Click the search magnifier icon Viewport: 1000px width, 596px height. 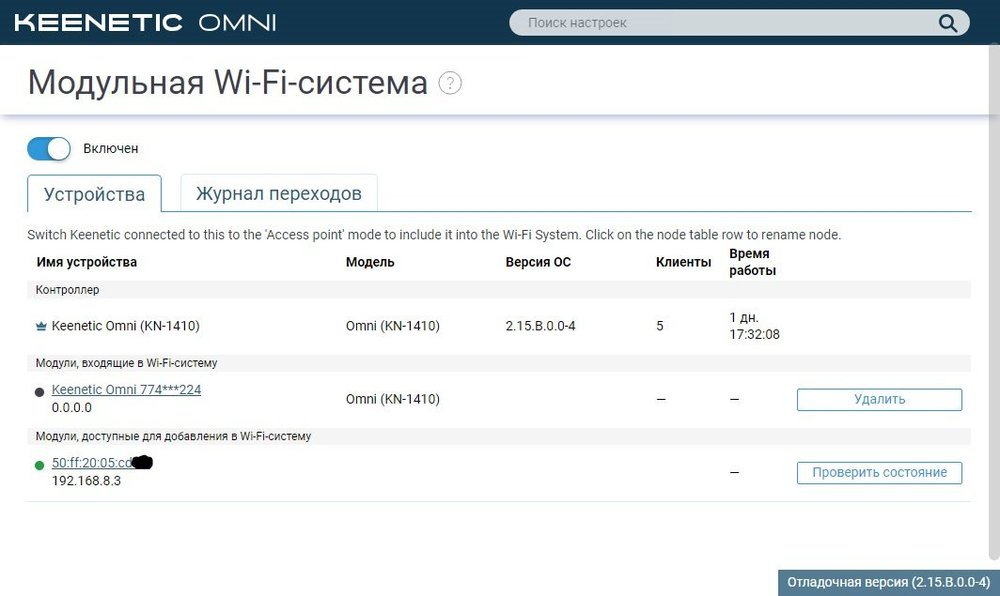click(947, 23)
